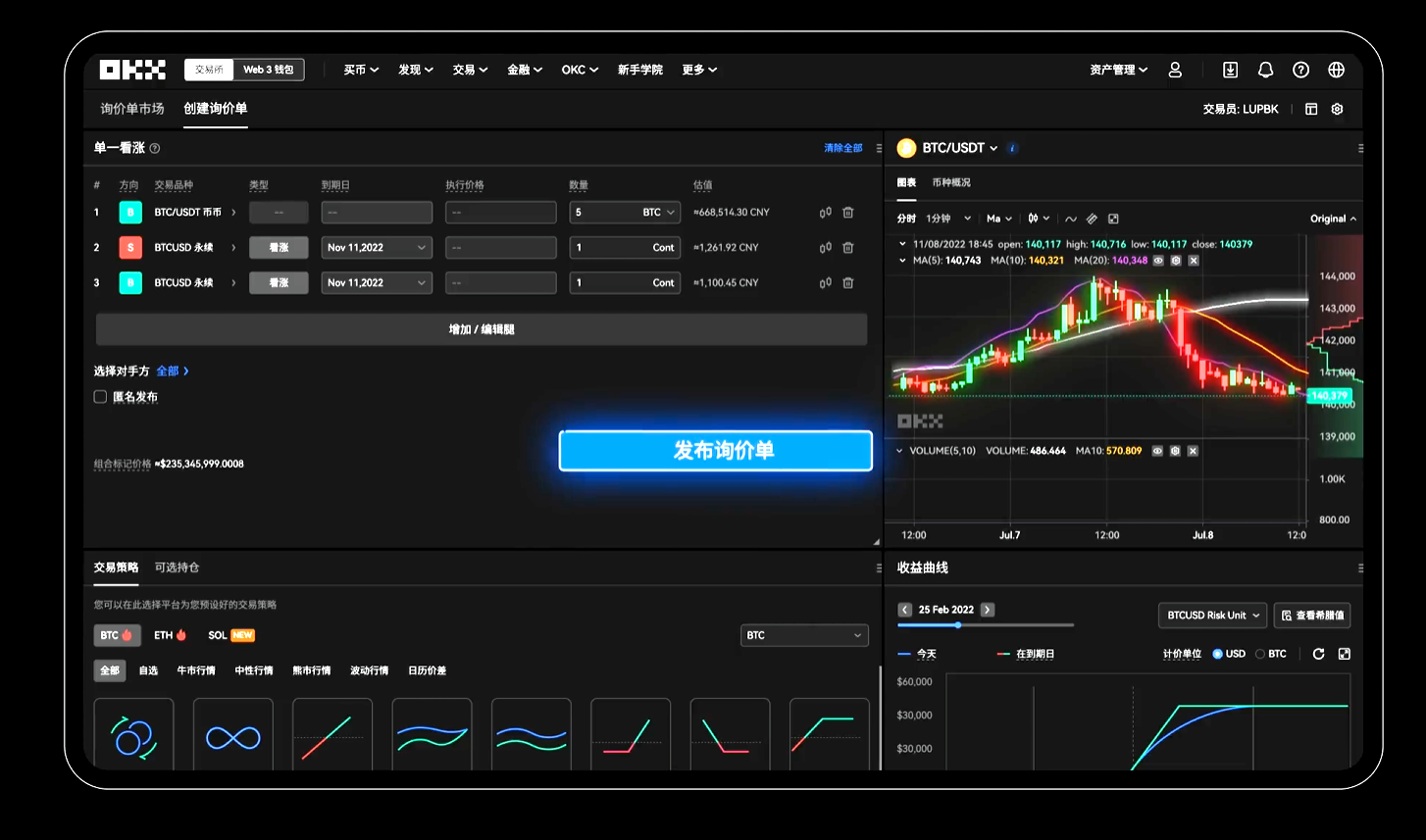Click refresh icon in 收益曲线 panel
This screenshot has height=840, width=1426.
coord(1319,654)
